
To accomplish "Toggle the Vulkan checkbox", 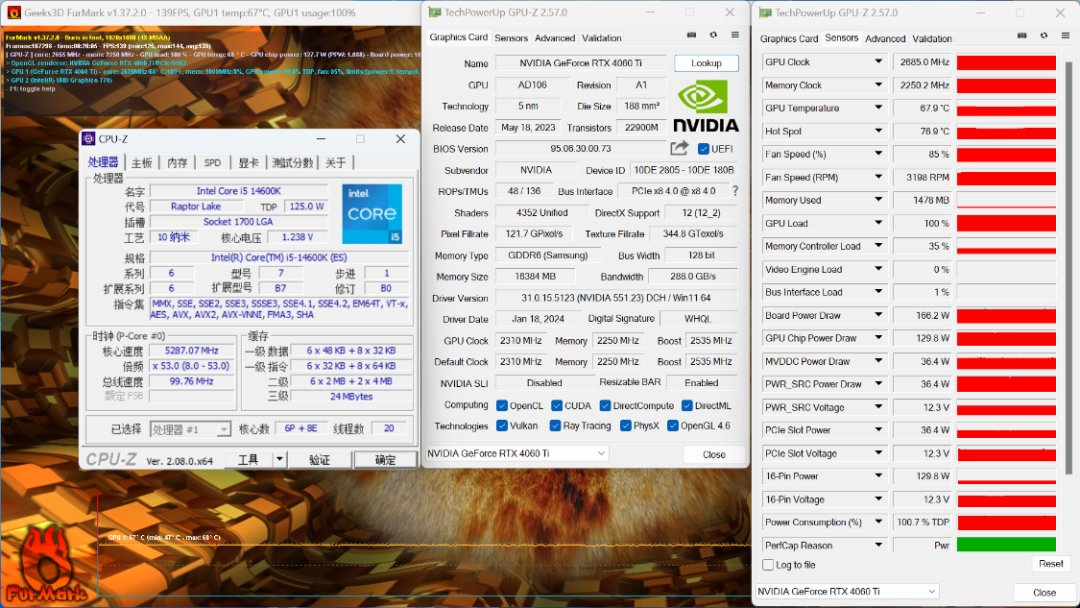I will point(502,426).
